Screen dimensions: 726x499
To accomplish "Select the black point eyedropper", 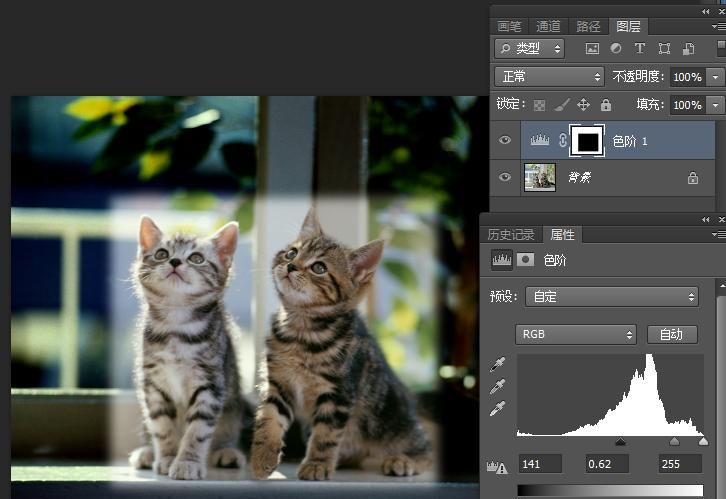I will [497, 365].
